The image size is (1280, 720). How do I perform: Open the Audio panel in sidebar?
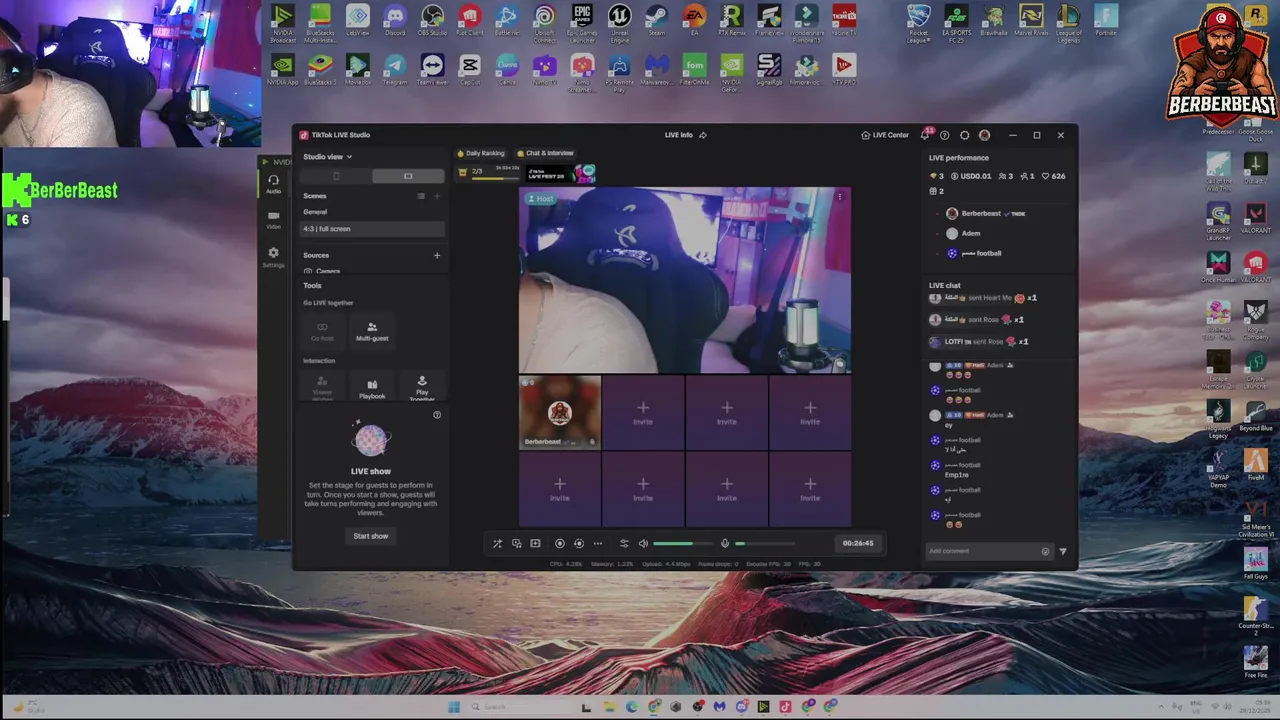click(273, 184)
